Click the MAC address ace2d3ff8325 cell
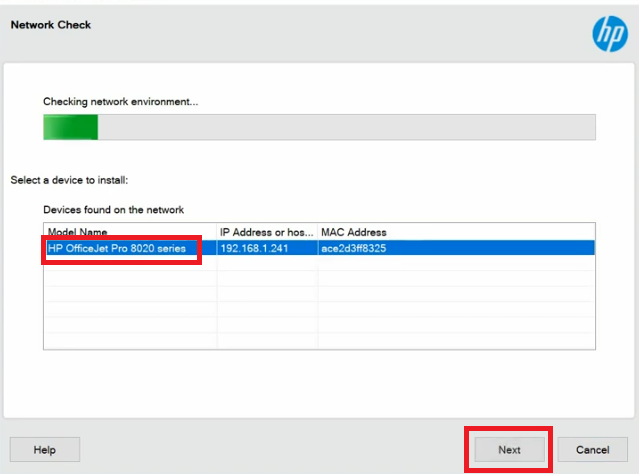This screenshot has width=639, height=474. [456, 248]
